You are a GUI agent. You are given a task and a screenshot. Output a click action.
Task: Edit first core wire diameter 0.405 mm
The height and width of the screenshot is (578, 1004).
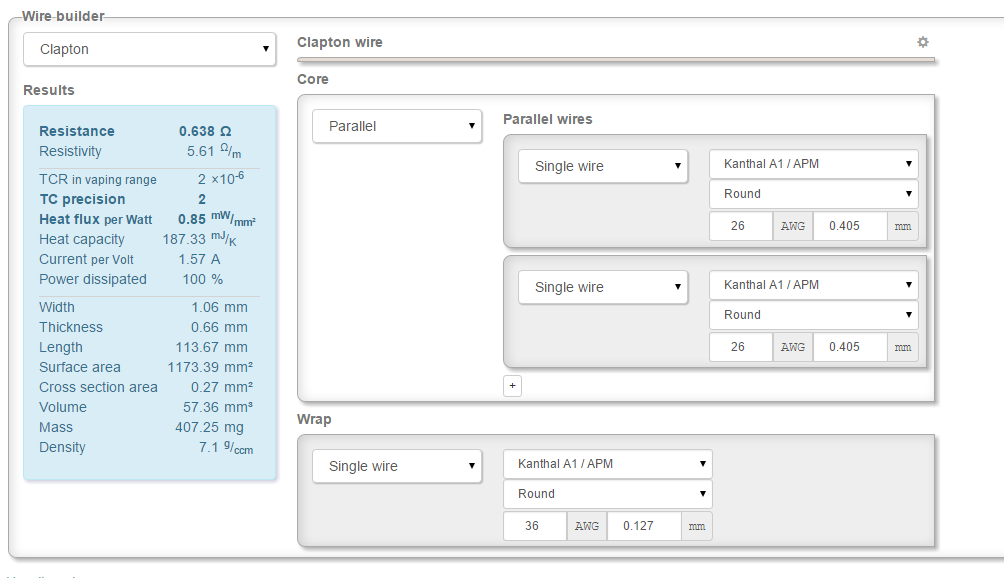[x=850, y=226]
